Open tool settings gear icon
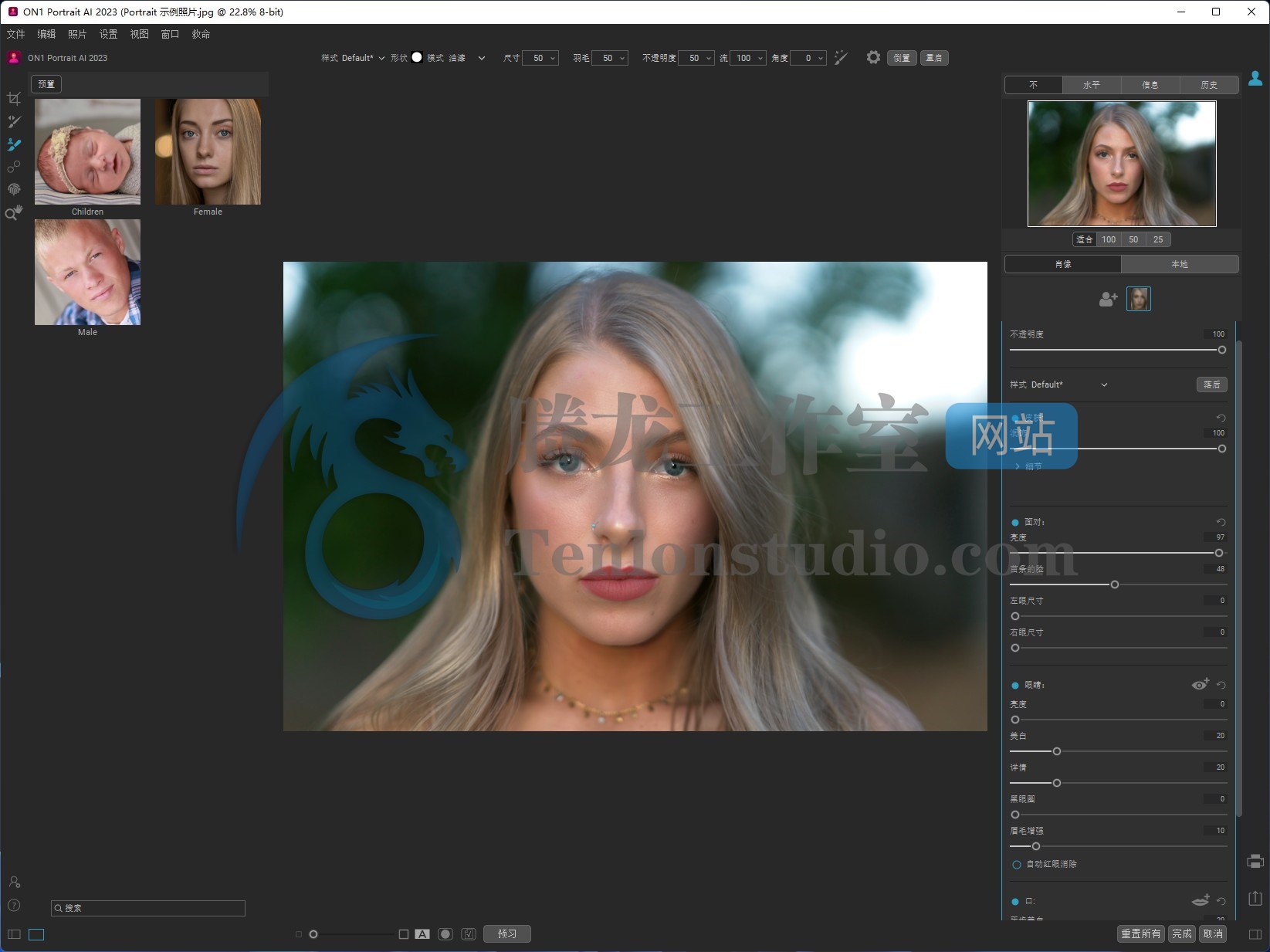1270x952 pixels. 873,57
